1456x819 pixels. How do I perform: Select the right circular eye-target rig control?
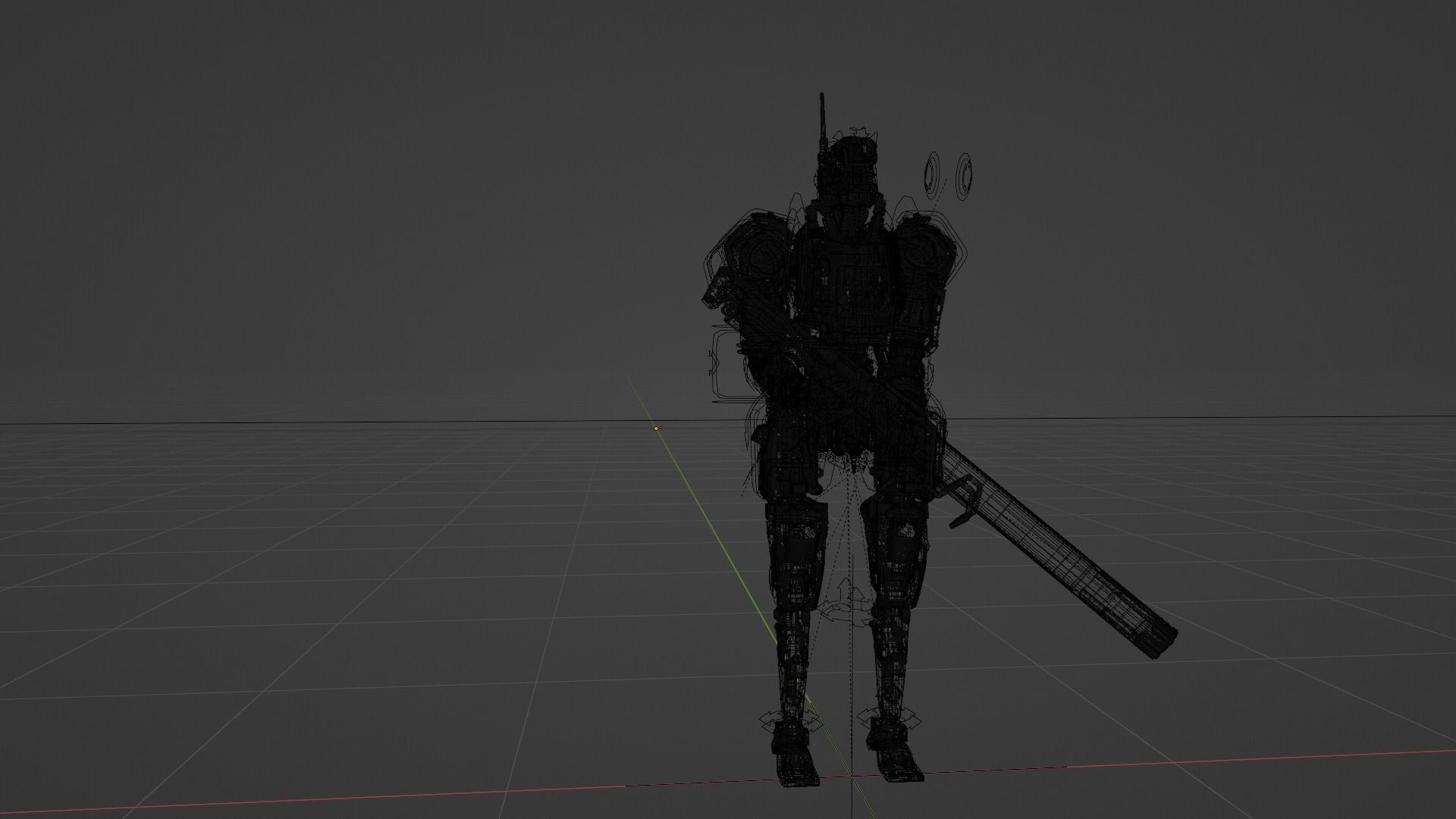965,177
